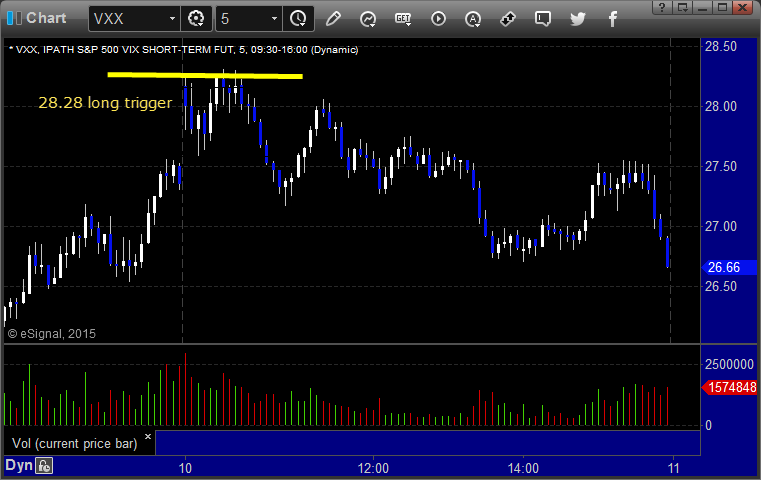Open the chart comment bubble icon
The image size is (761, 480).
[x=543, y=19]
